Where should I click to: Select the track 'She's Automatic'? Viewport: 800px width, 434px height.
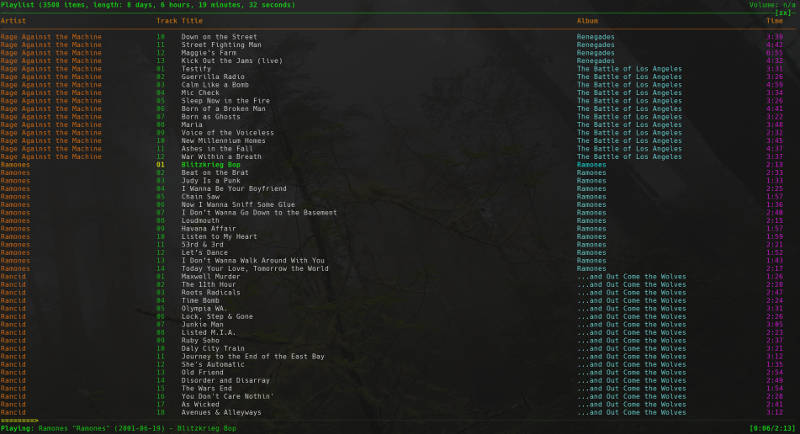[x=213, y=364]
